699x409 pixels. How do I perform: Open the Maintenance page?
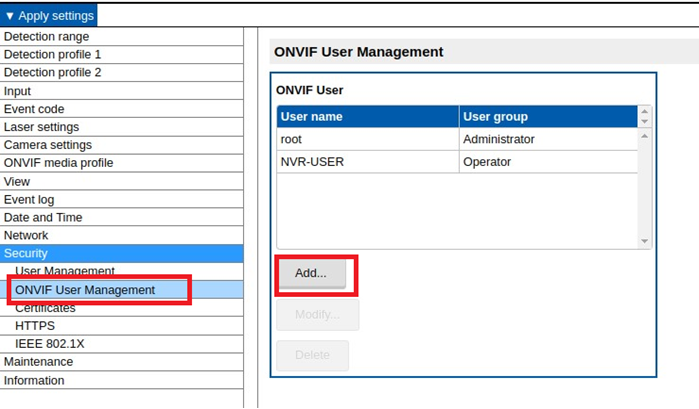38,361
